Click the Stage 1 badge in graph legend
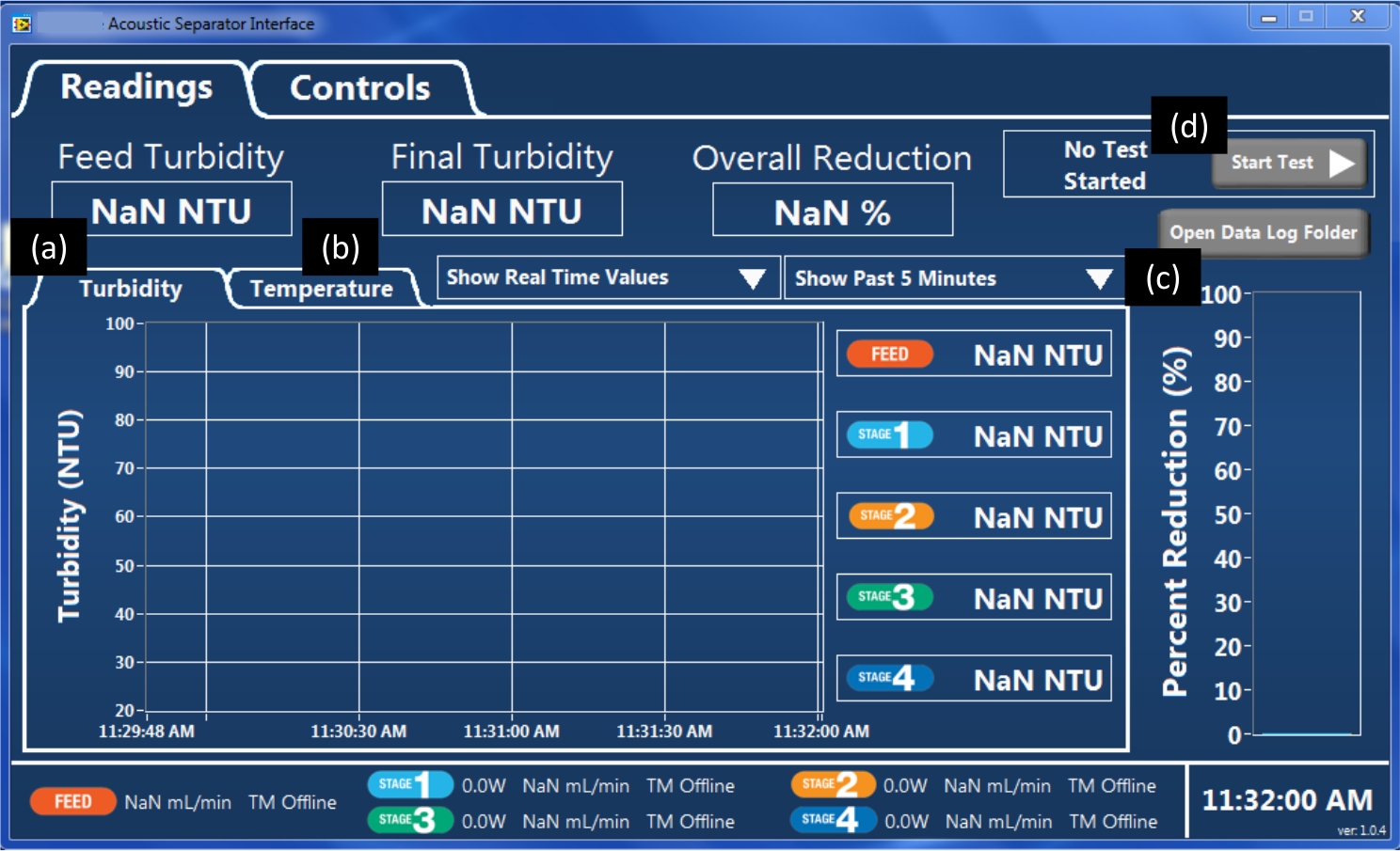Screen dimensions: 1400x851 (x=889, y=434)
